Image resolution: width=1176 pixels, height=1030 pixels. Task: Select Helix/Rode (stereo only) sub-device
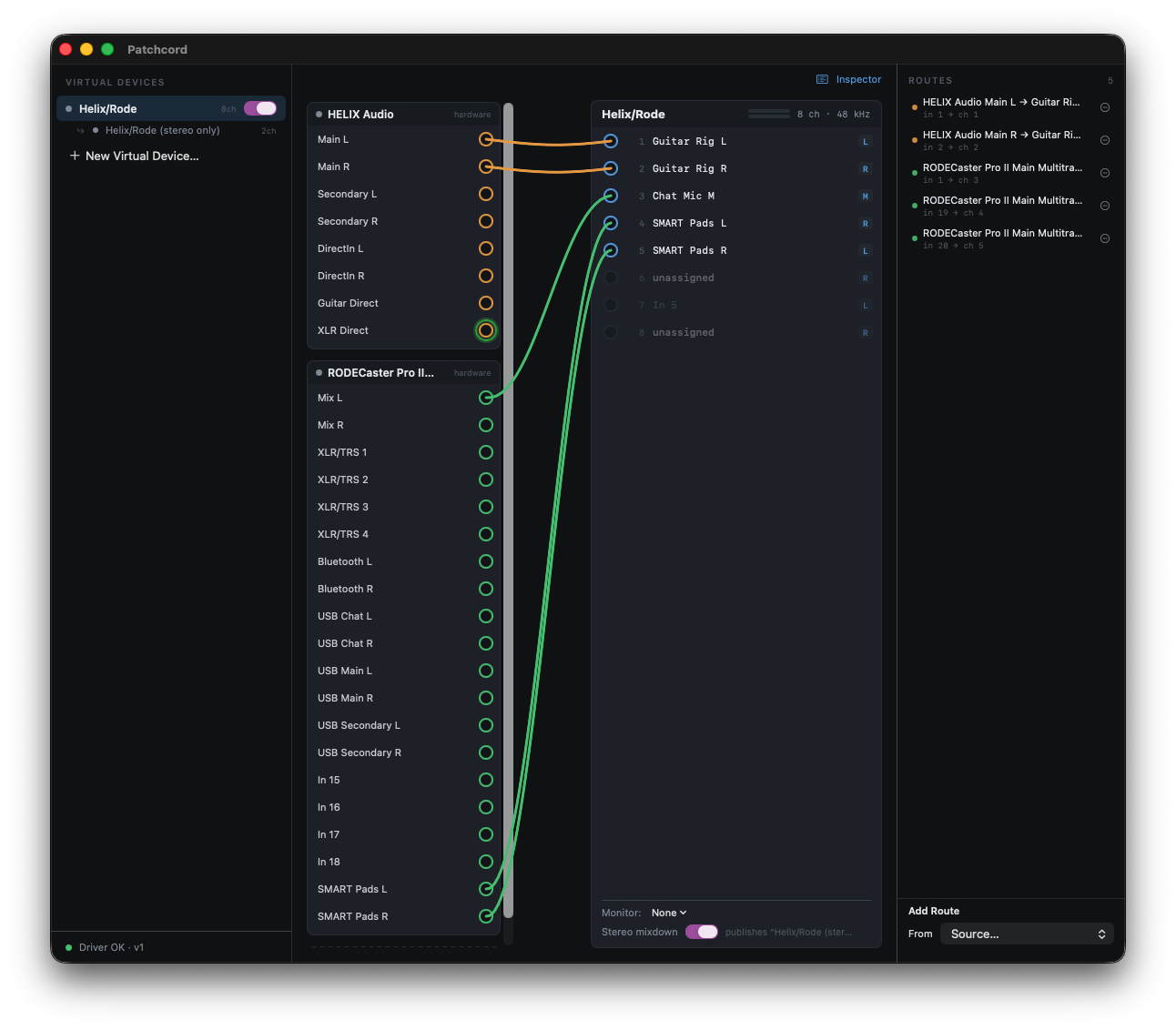click(171, 130)
